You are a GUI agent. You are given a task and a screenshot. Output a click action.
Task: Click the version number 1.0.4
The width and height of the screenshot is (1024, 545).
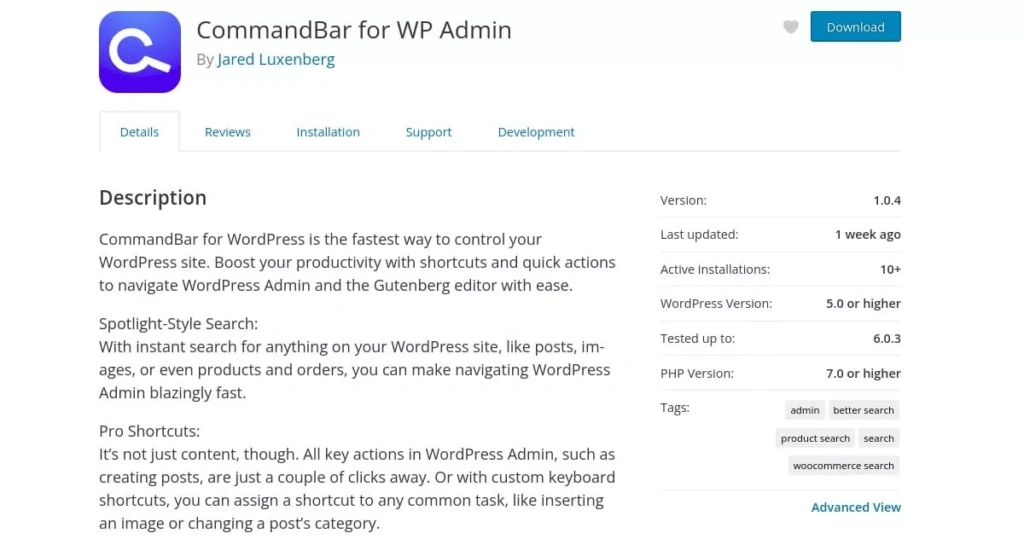(887, 200)
